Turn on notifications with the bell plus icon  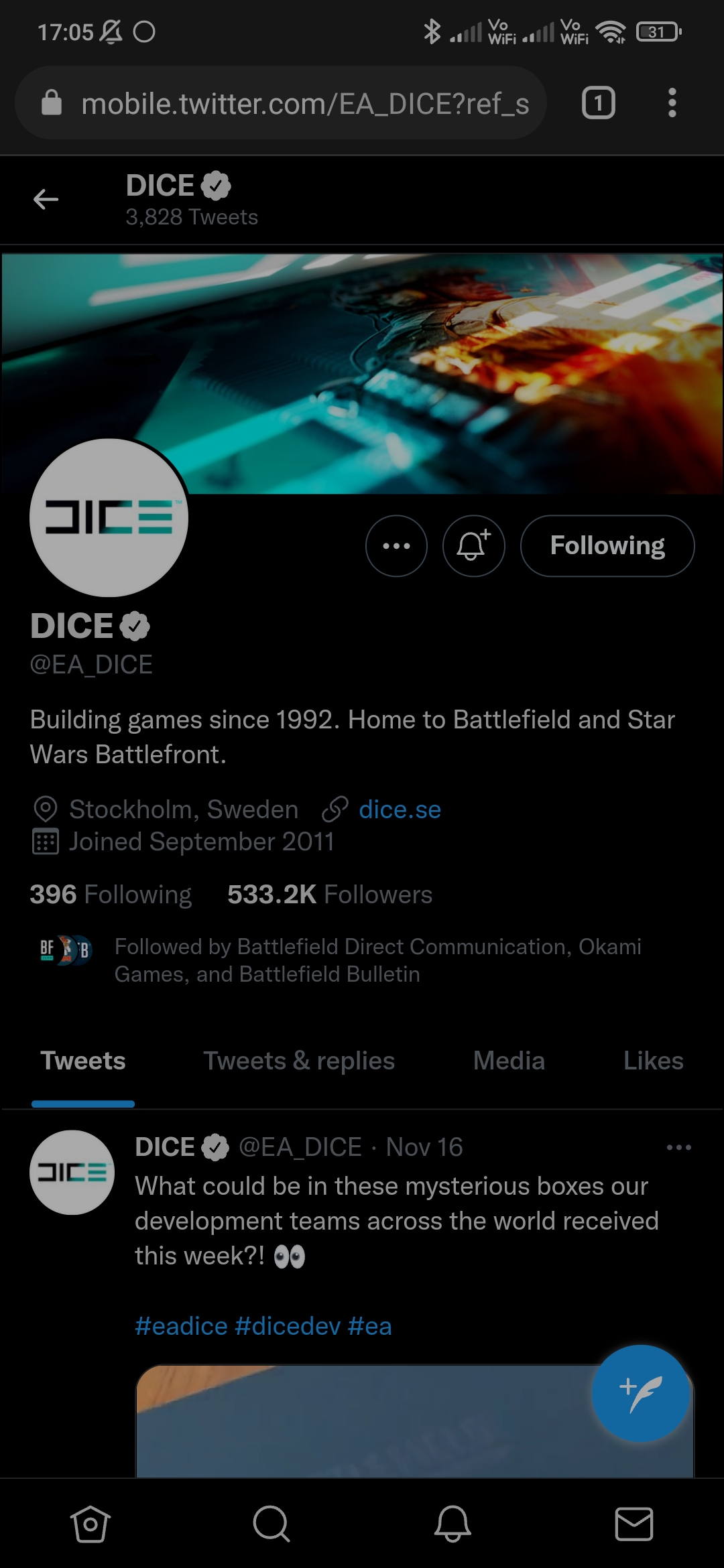473,545
